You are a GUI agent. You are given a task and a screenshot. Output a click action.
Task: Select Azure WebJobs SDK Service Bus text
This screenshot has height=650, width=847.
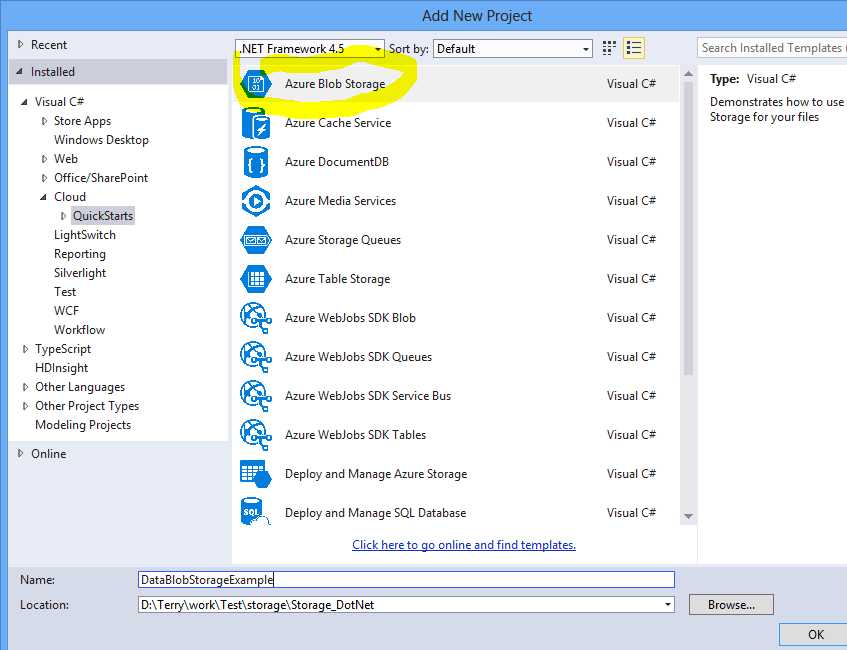point(368,396)
